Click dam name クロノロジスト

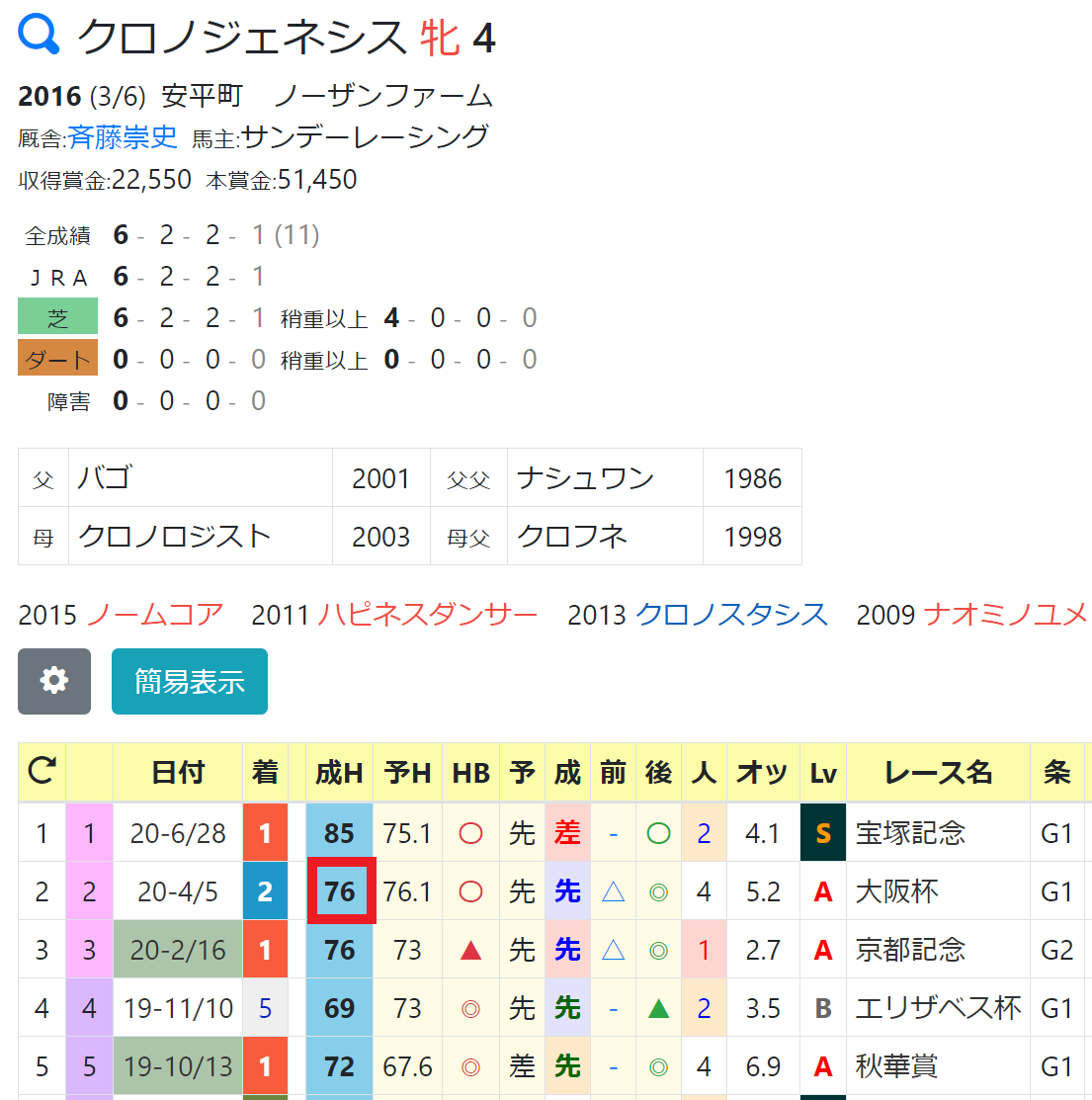(x=174, y=536)
